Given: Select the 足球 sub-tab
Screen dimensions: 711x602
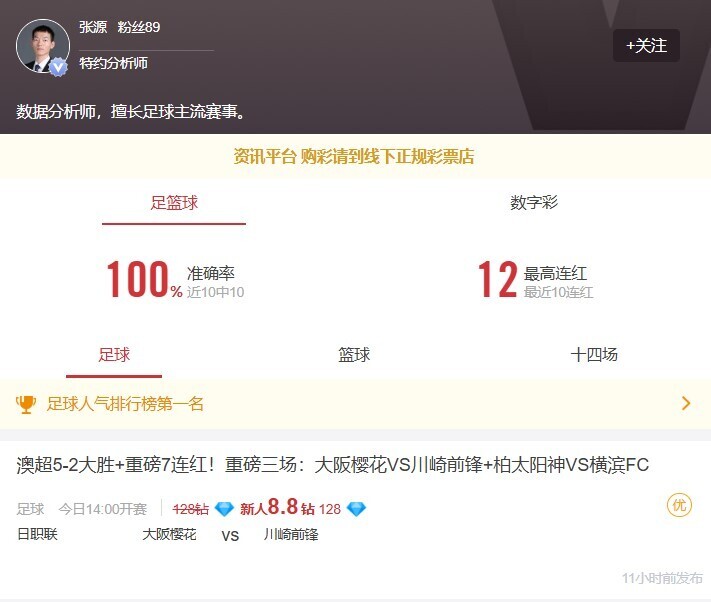Looking at the screenshot, I should coord(114,355).
